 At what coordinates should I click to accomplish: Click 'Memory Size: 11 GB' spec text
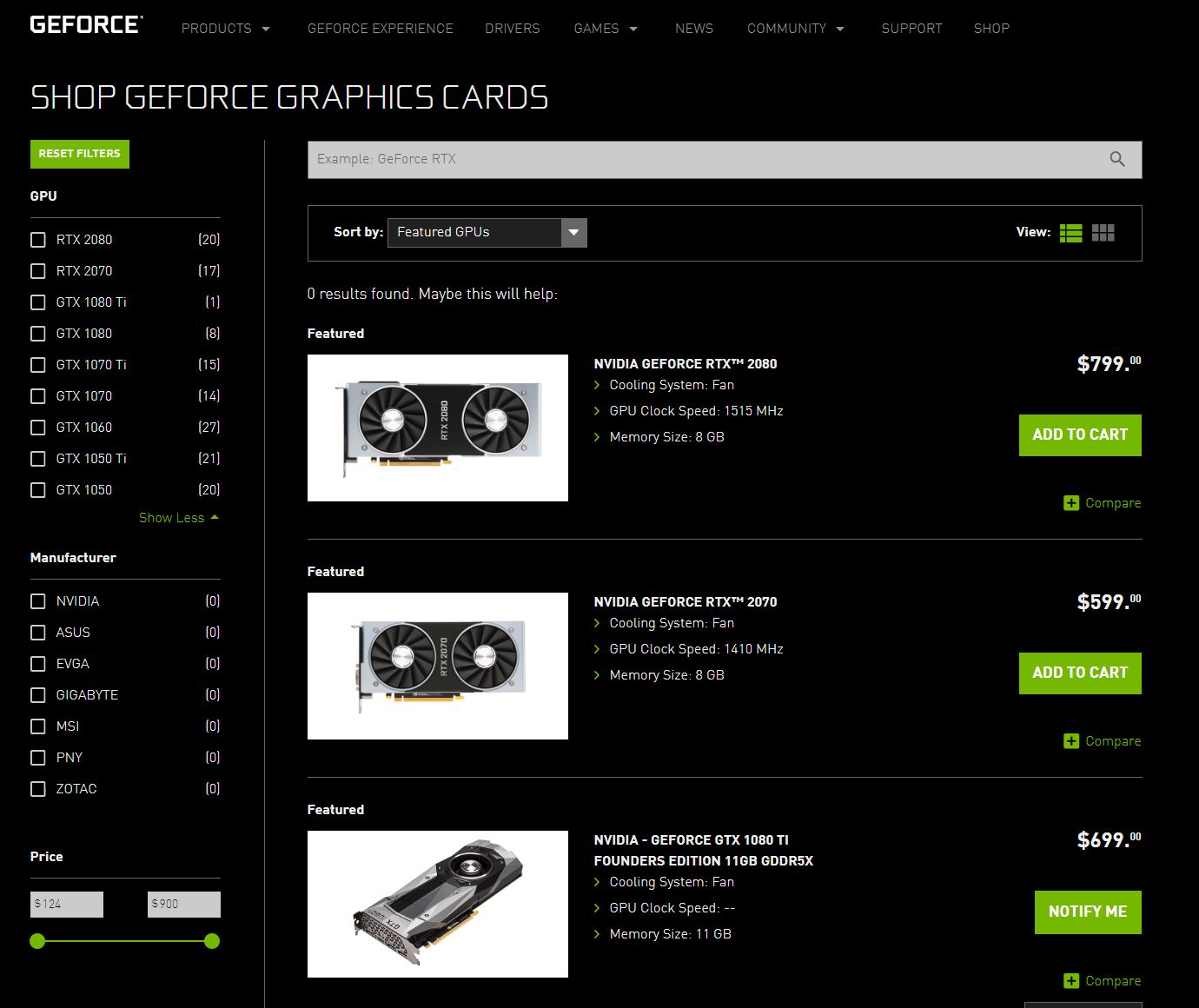click(670, 934)
